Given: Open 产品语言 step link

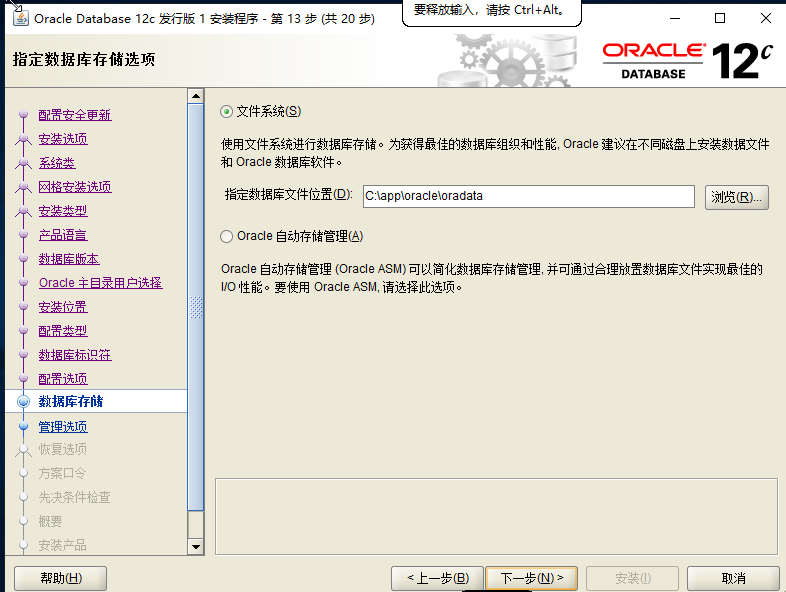Looking at the screenshot, I should click(63, 235).
